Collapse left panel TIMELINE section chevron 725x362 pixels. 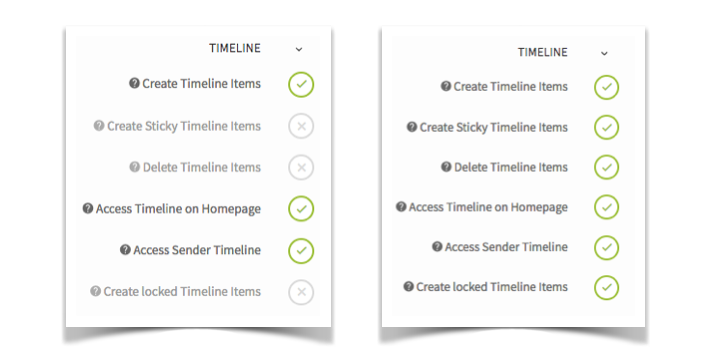299,49
